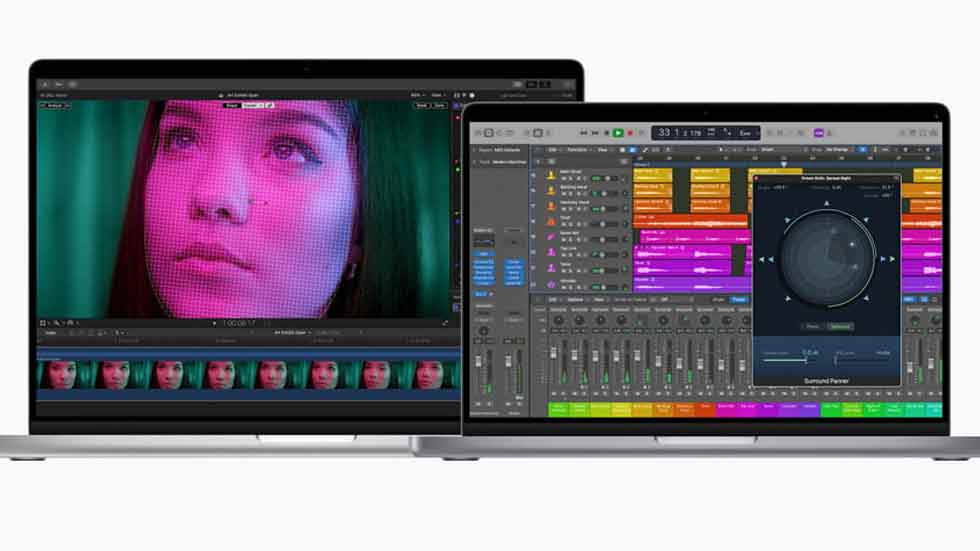The image size is (980, 551).
Task: Toggle the purple Count-in button in Logic
Action: [x=819, y=133]
